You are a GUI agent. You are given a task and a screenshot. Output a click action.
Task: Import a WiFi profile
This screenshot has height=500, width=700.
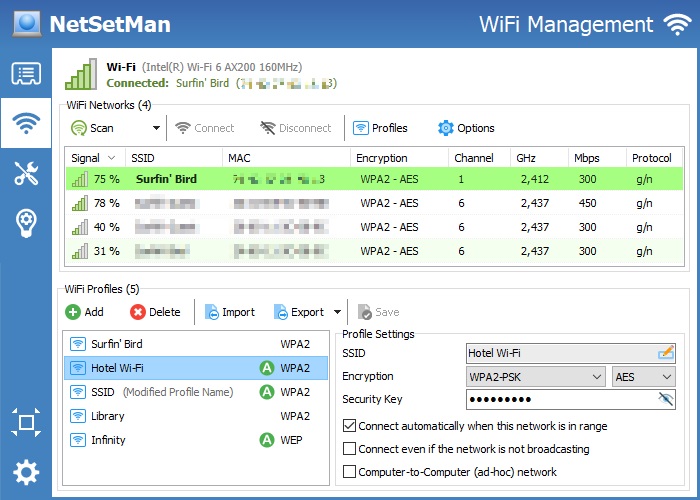[x=229, y=312]
